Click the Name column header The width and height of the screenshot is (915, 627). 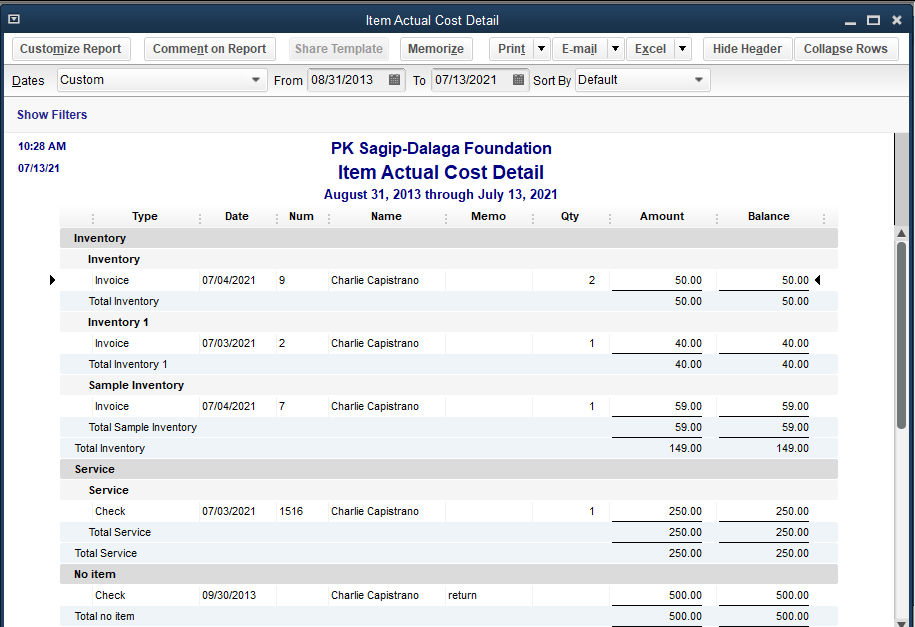pos(386,217)
